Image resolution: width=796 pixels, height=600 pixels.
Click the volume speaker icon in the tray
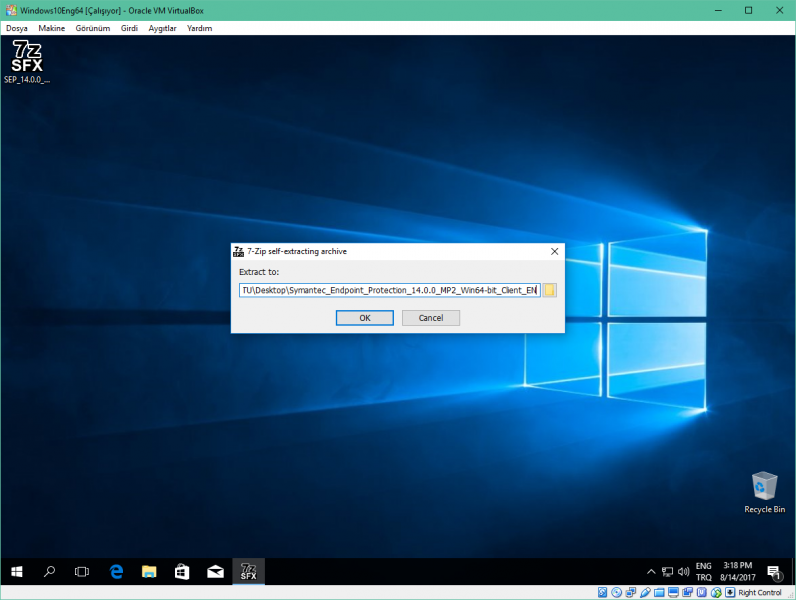click(683, 572)
